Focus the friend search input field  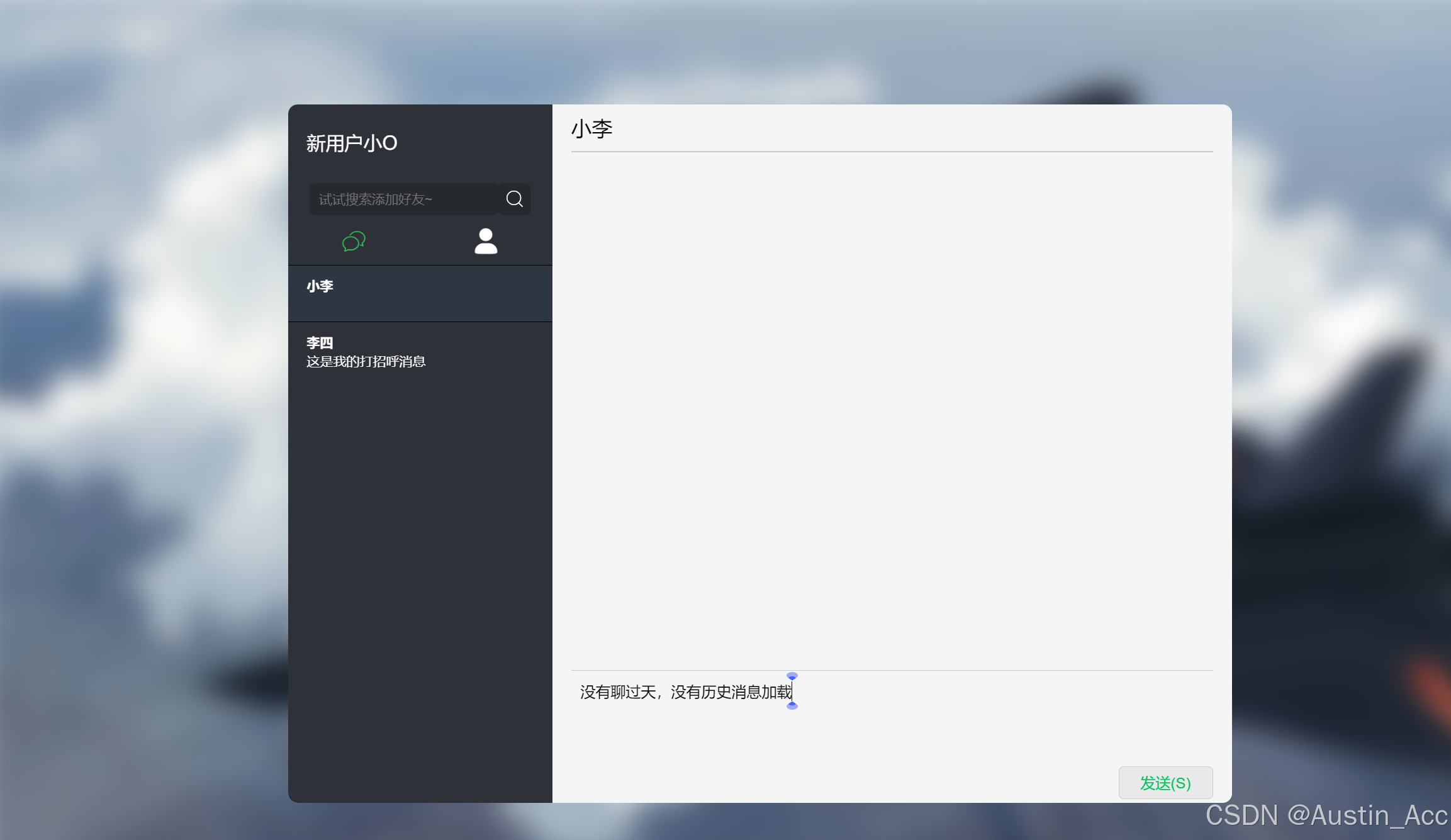tap(404, 199)
